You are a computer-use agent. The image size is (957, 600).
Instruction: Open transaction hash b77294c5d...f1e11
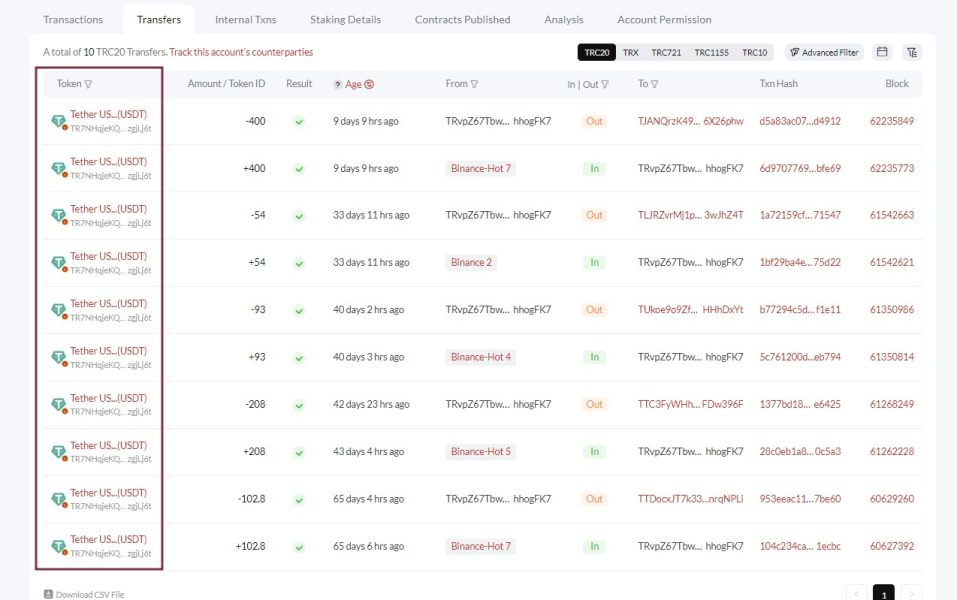click(x=800, y=309)
